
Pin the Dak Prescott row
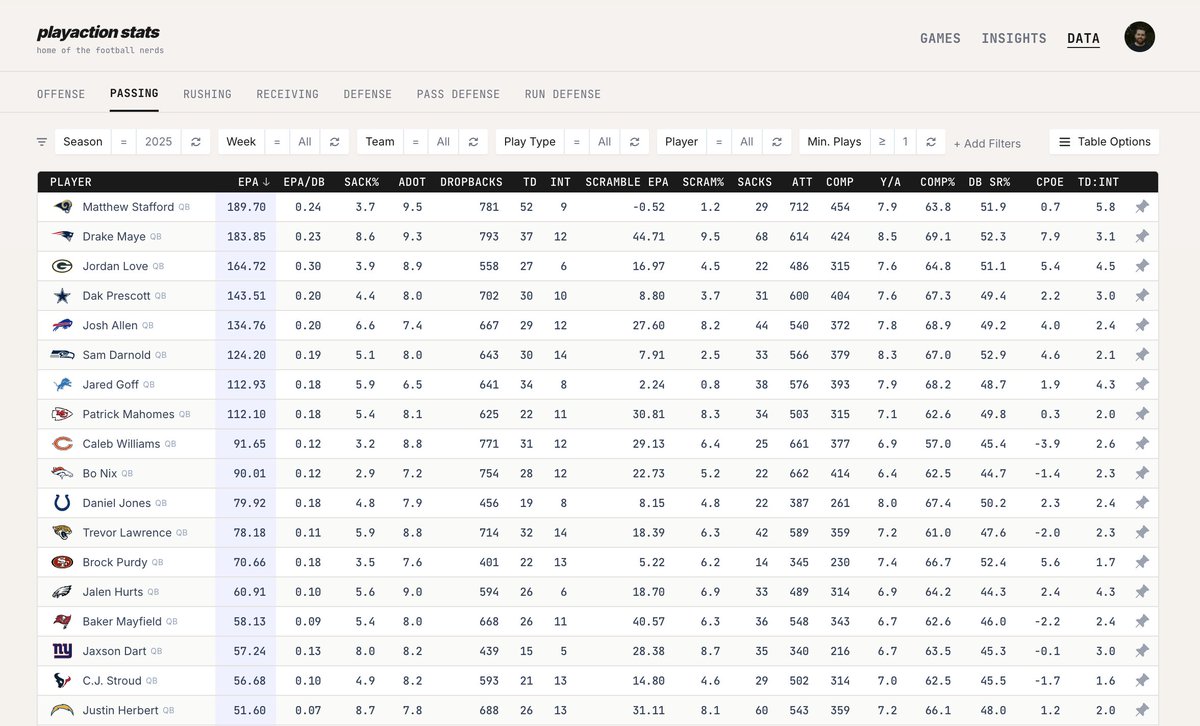1142,296
